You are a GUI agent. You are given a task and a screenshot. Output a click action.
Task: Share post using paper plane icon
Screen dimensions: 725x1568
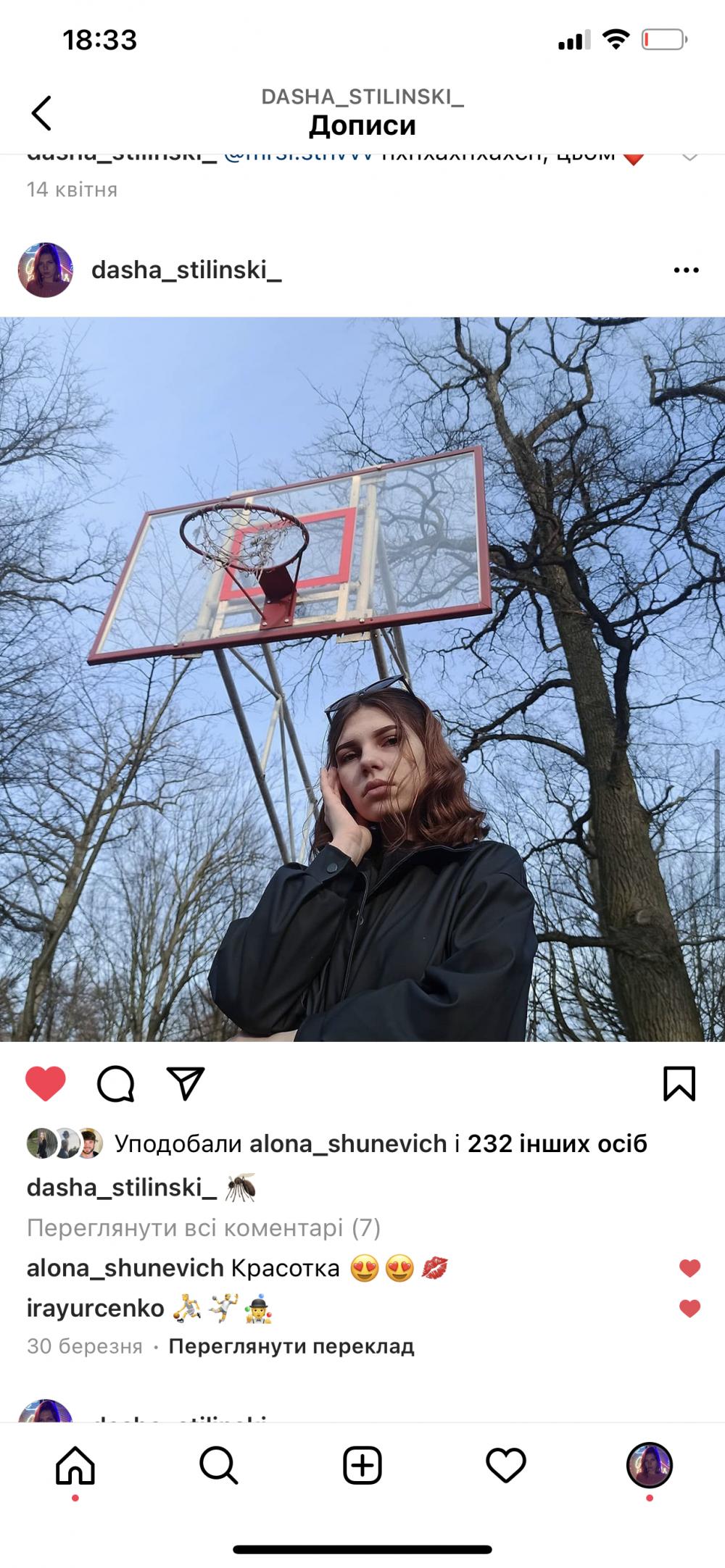point(186,1083)
